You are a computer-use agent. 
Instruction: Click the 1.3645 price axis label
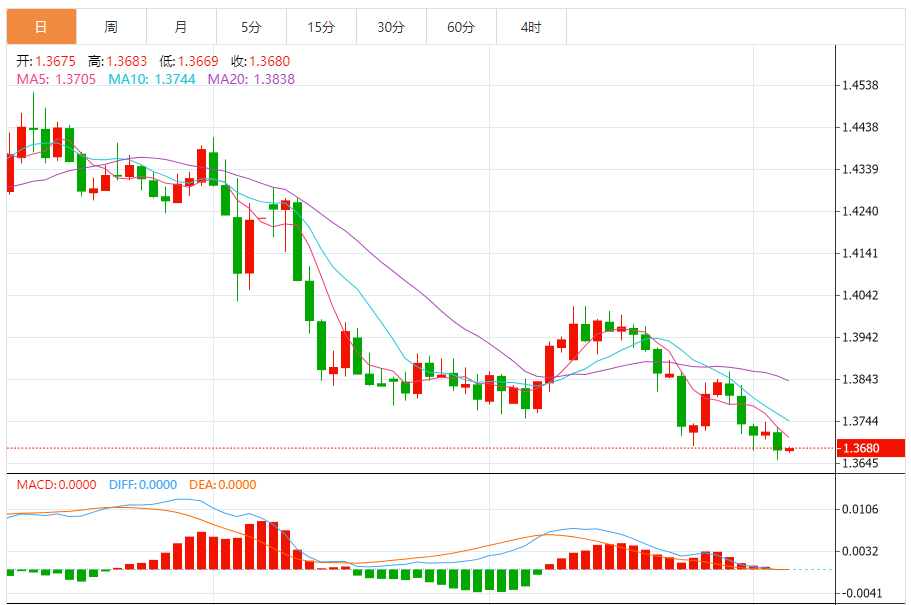[x=860, y=463]
